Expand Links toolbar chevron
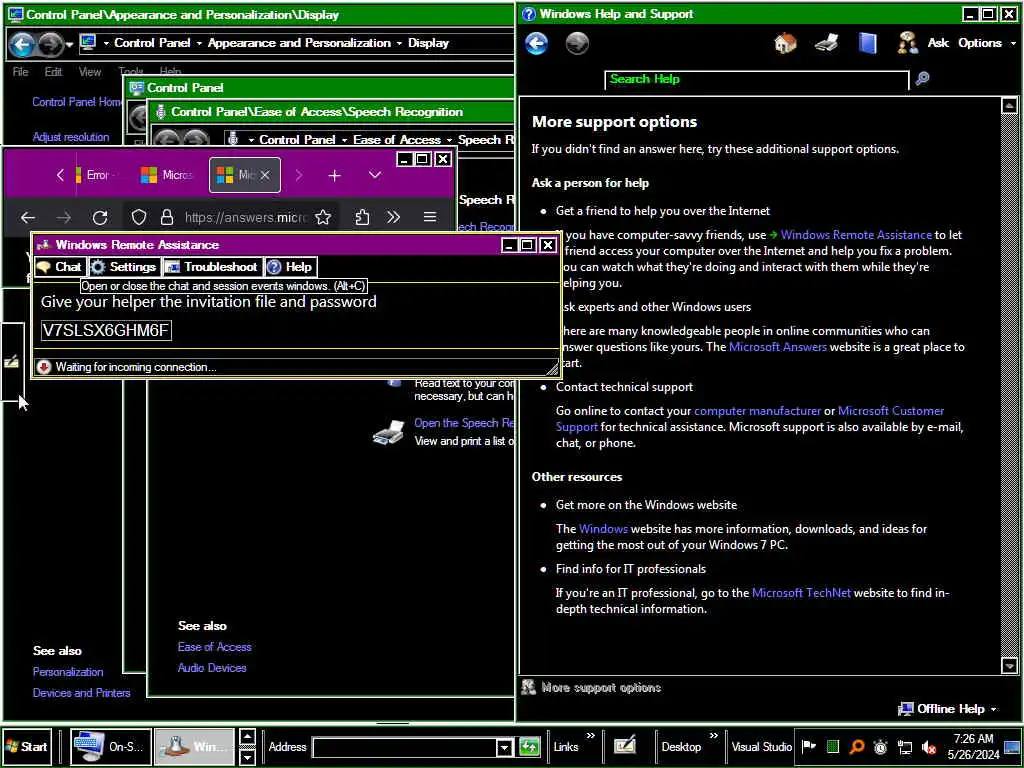The height and width of the screenshot is (768, 1024). (x=590, y=736)
